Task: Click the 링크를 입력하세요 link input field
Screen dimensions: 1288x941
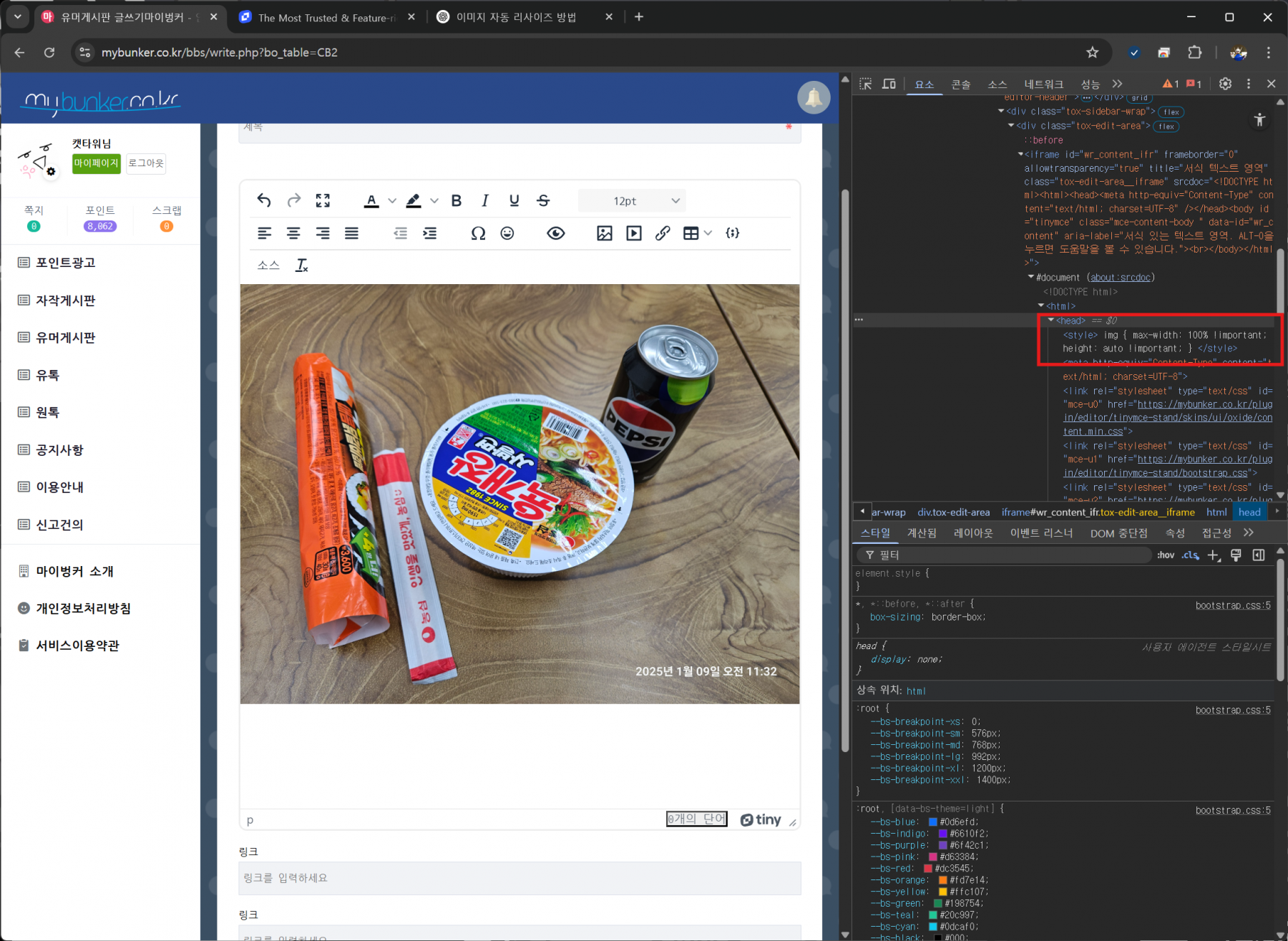Action: pos(519,878)
